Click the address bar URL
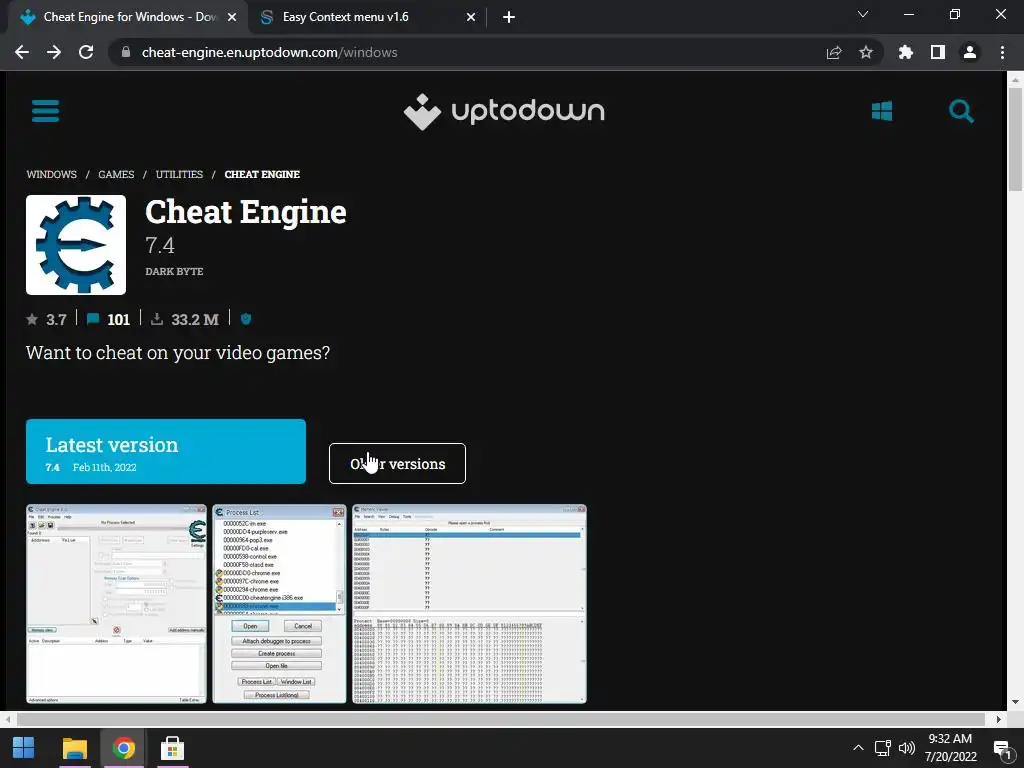1024x768 pixels. point(269,52)
